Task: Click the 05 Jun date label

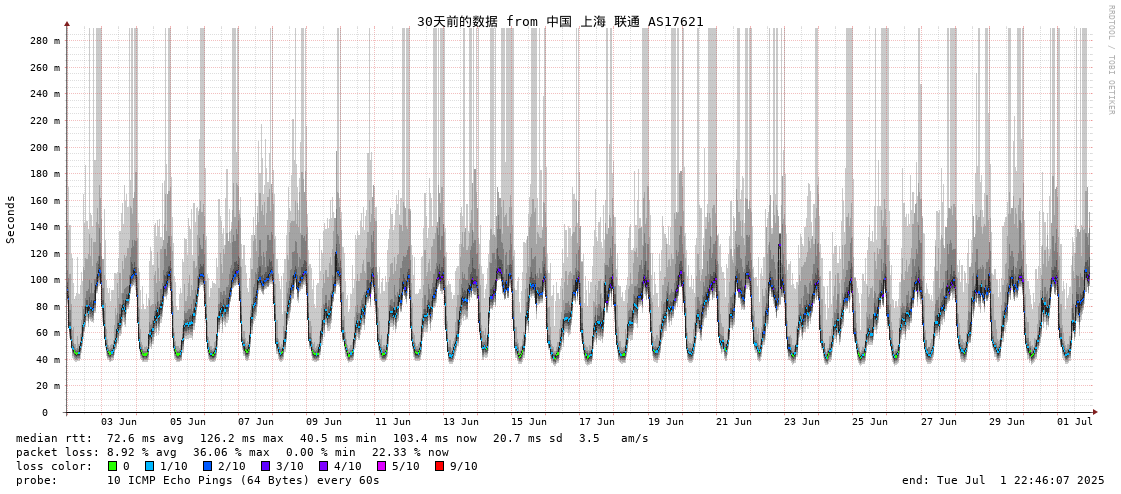Action: click(187, 422)
